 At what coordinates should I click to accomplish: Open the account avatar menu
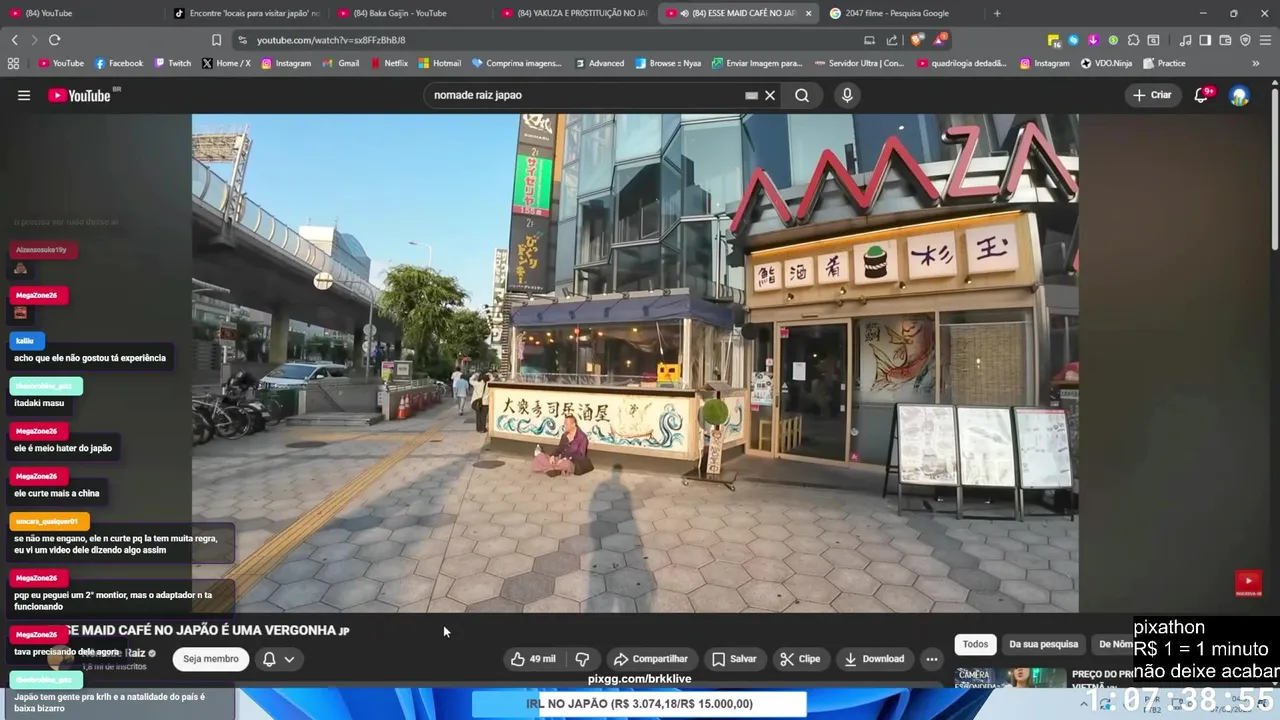pos(1240,95)
